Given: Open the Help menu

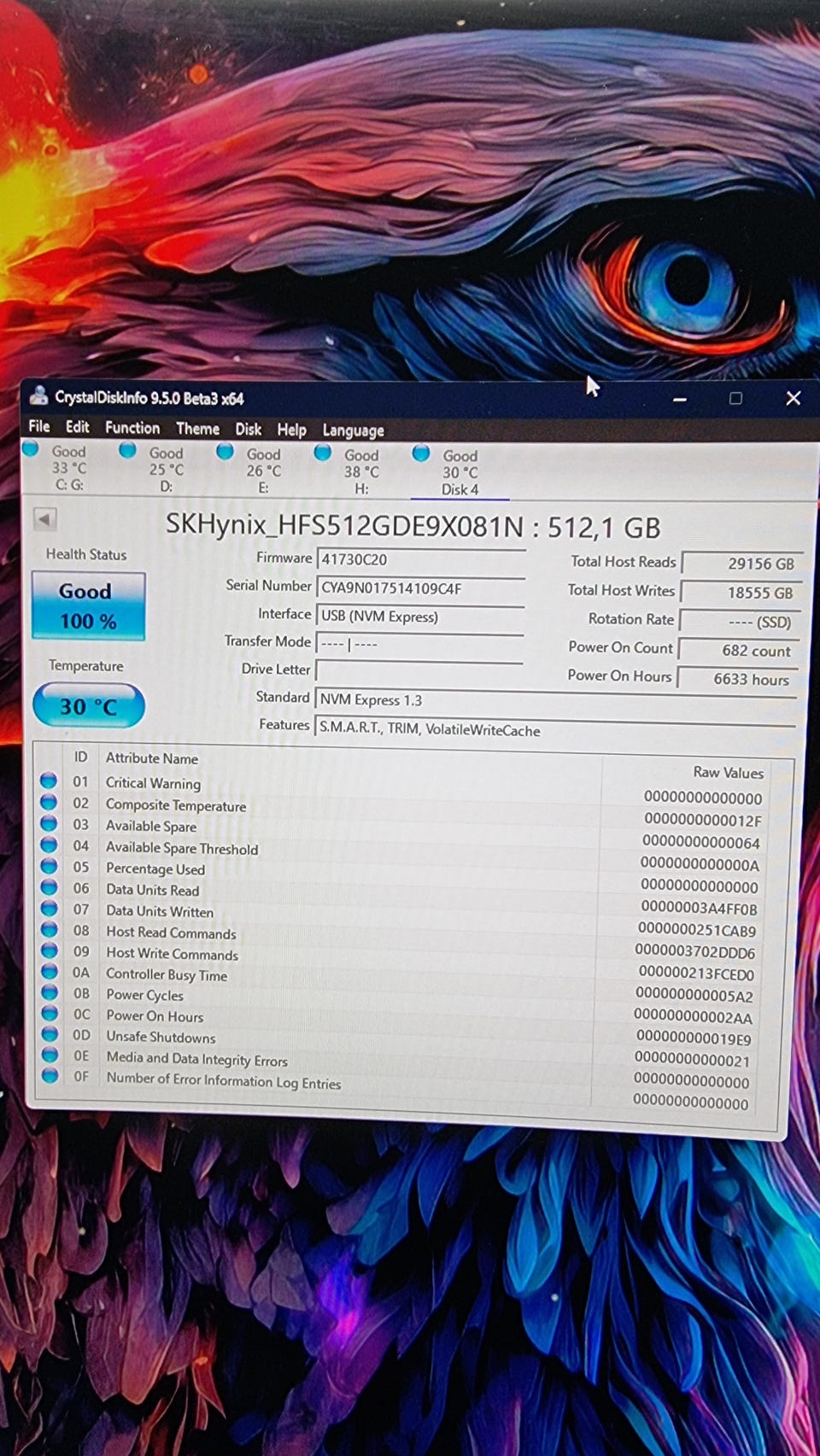Looking at the screenshot, I should click(291, 430).
